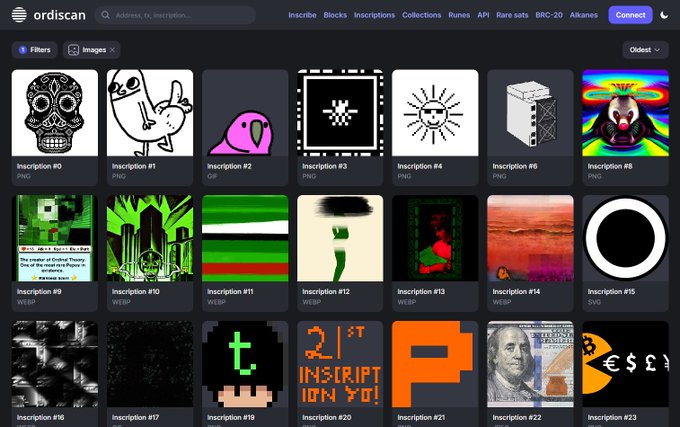Open the pink parrot Inscription #2
This screenshot has height=427, width=680.
245,113
